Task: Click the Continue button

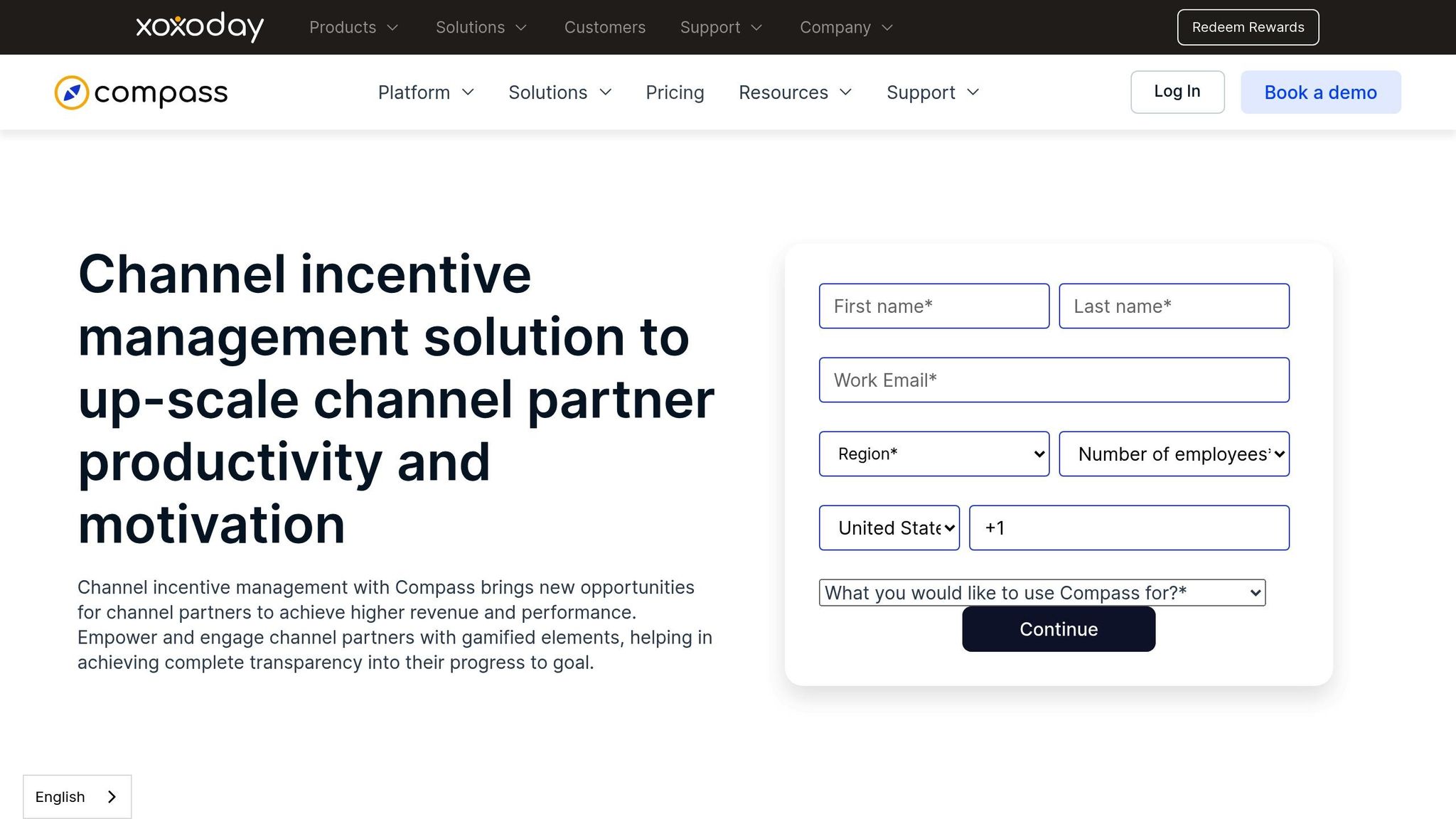Action: click(1059, 628)
